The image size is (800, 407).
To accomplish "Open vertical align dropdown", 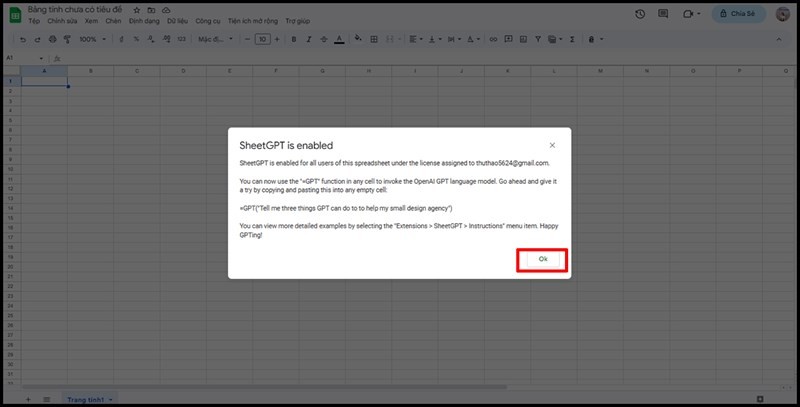I will pyautogui.click(x=434, y=39).
